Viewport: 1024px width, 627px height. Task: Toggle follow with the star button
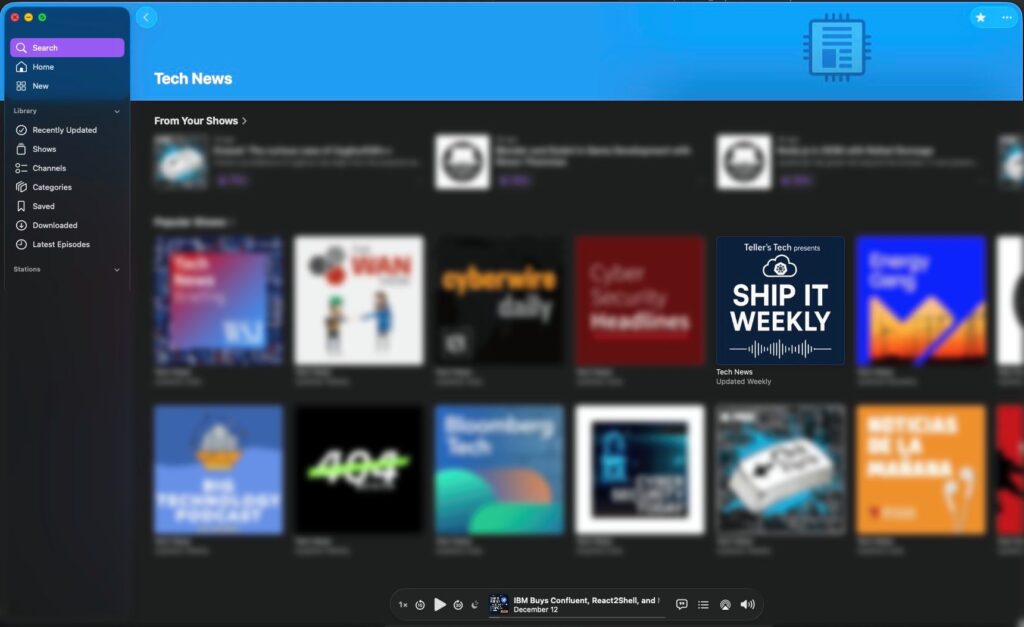click(x=981, y=17)
